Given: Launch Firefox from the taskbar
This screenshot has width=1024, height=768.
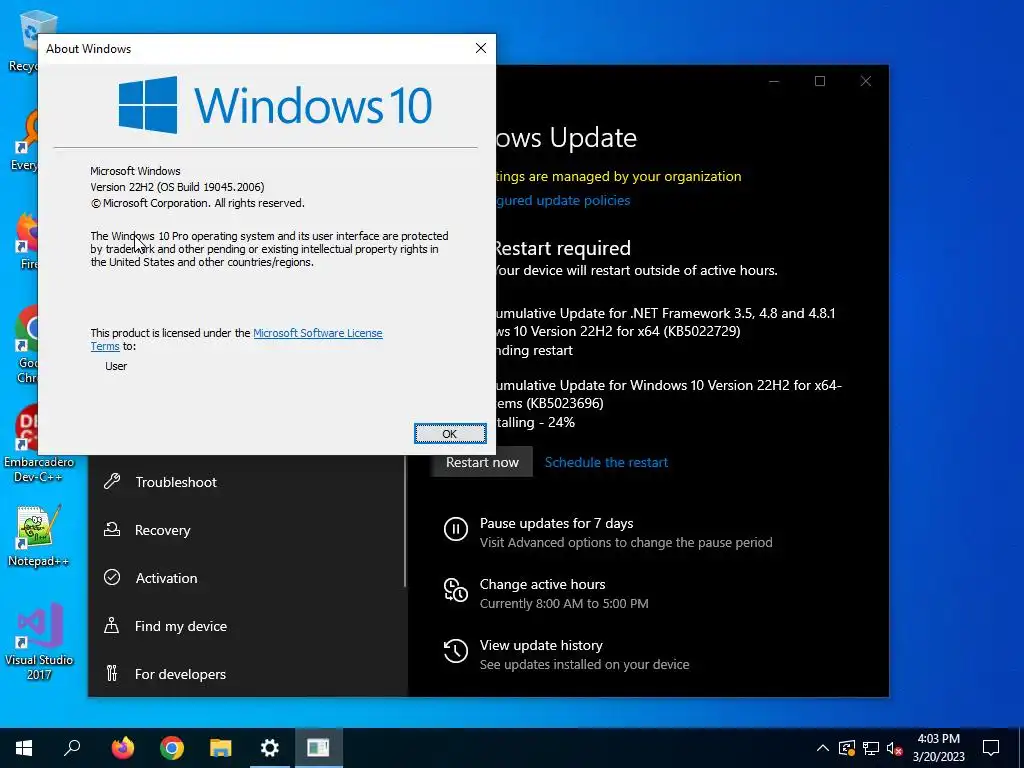Looking at the screenshot, I should (122, 747).
